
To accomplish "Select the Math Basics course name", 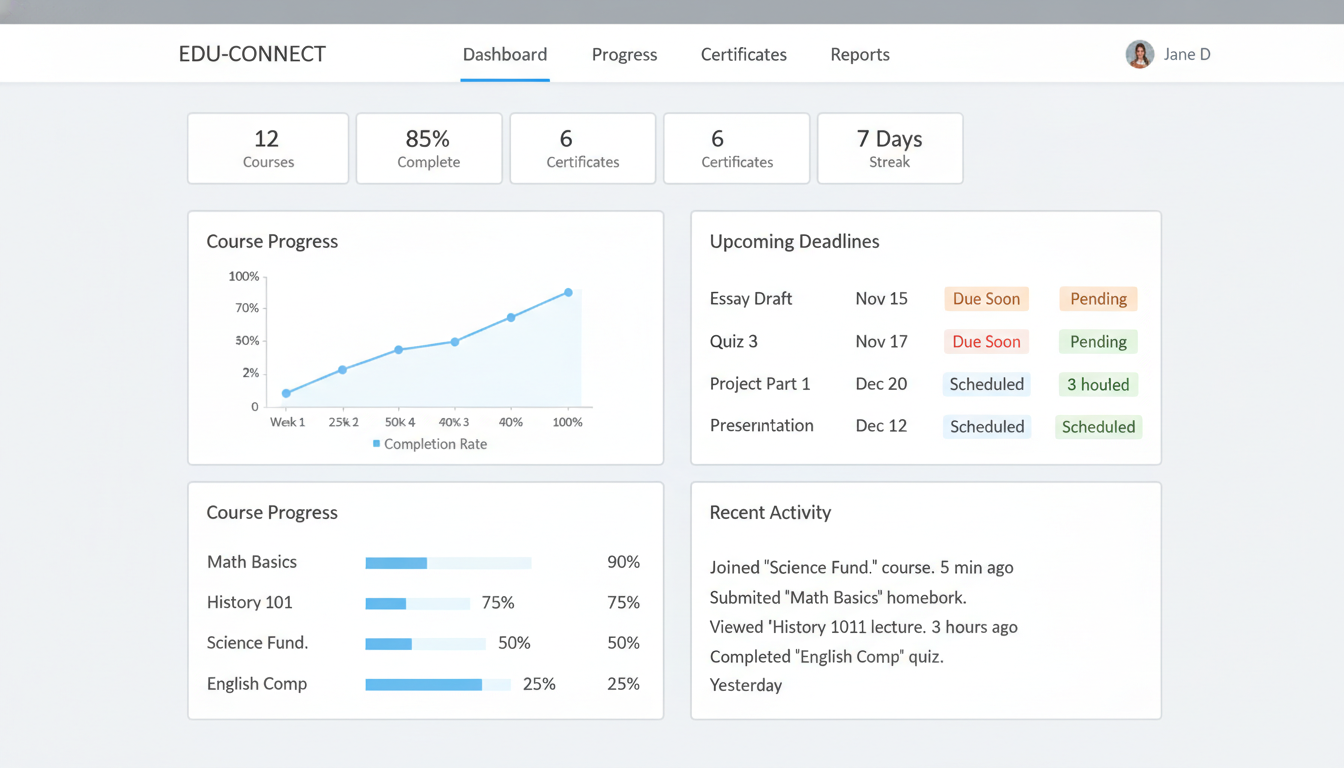I will [252, 562].
